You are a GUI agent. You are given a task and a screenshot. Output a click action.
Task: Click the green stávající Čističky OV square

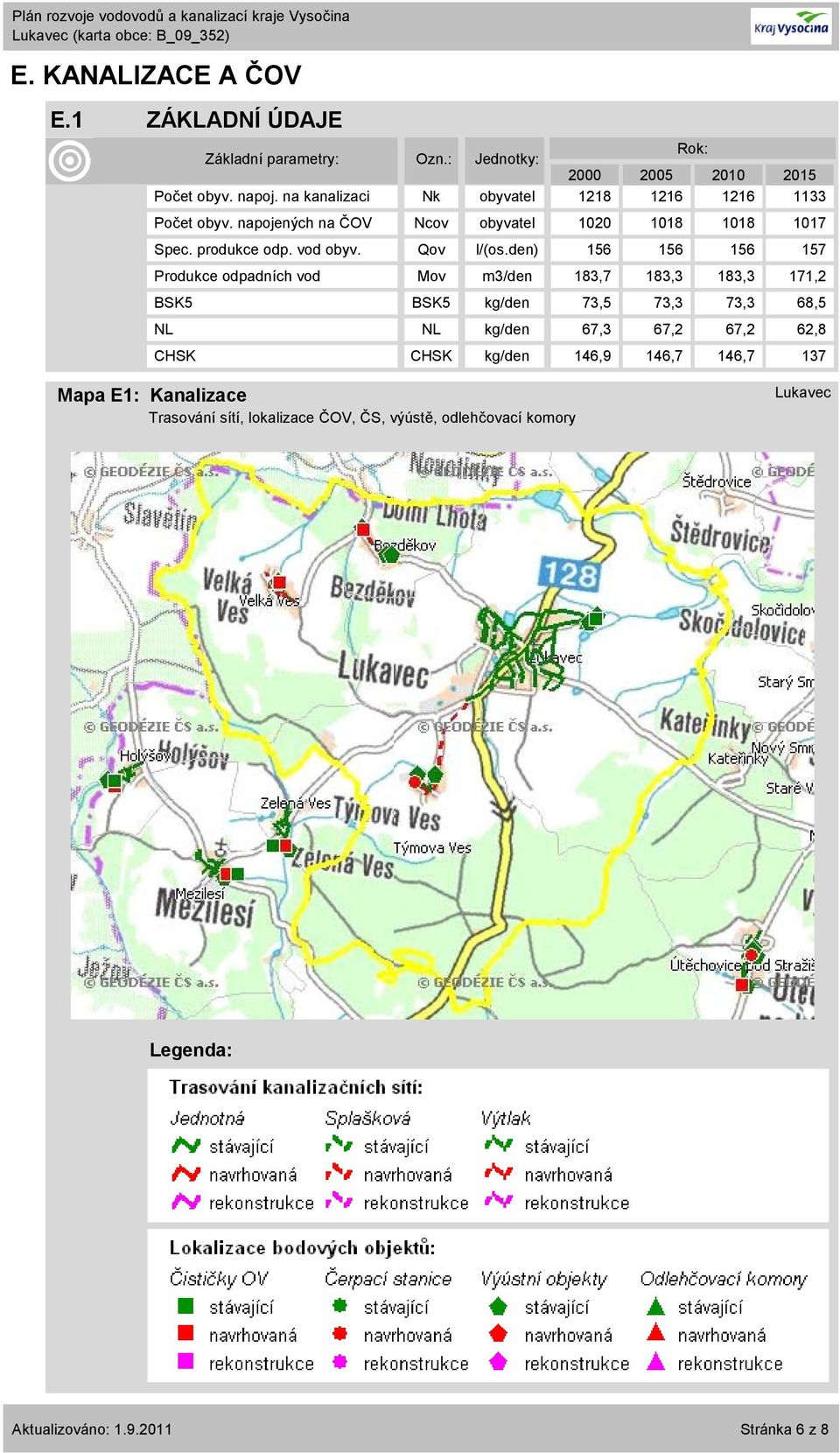click(185, 1306)
